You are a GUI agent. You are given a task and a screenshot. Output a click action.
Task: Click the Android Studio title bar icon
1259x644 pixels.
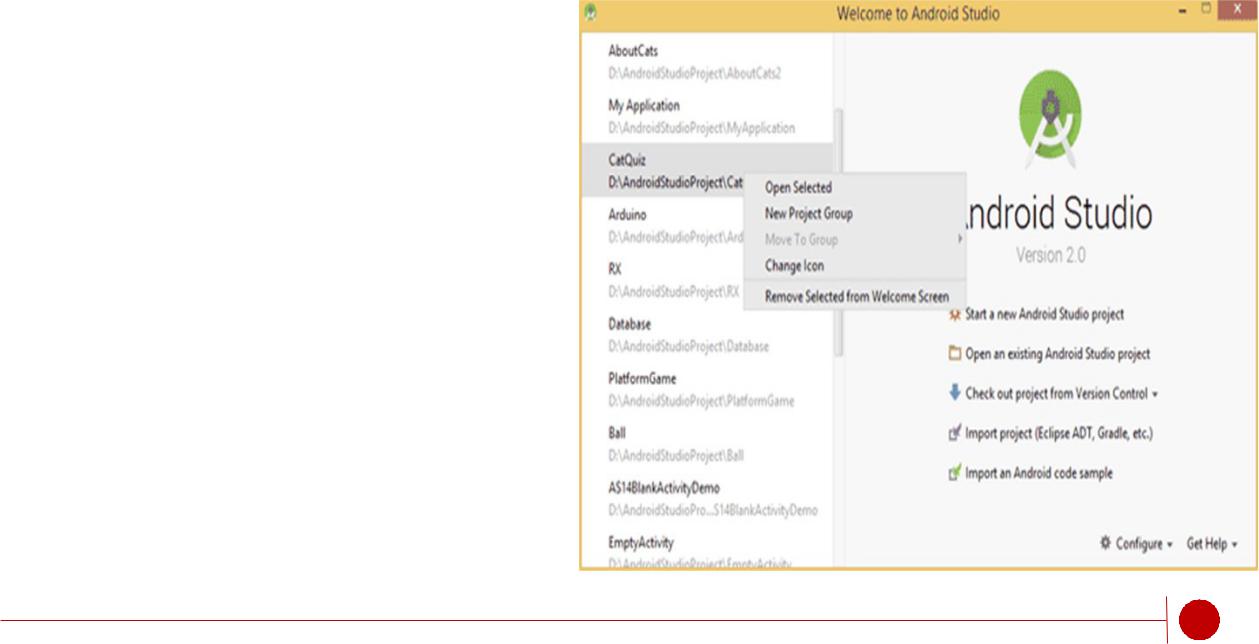591,13
